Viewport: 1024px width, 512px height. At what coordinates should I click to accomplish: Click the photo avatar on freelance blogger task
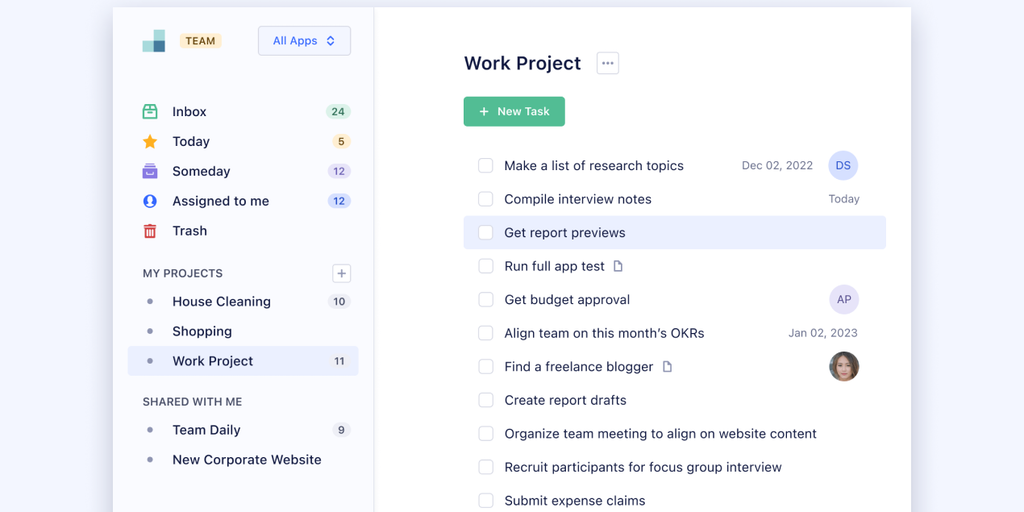pyautogui.click(x=844, y=367)
